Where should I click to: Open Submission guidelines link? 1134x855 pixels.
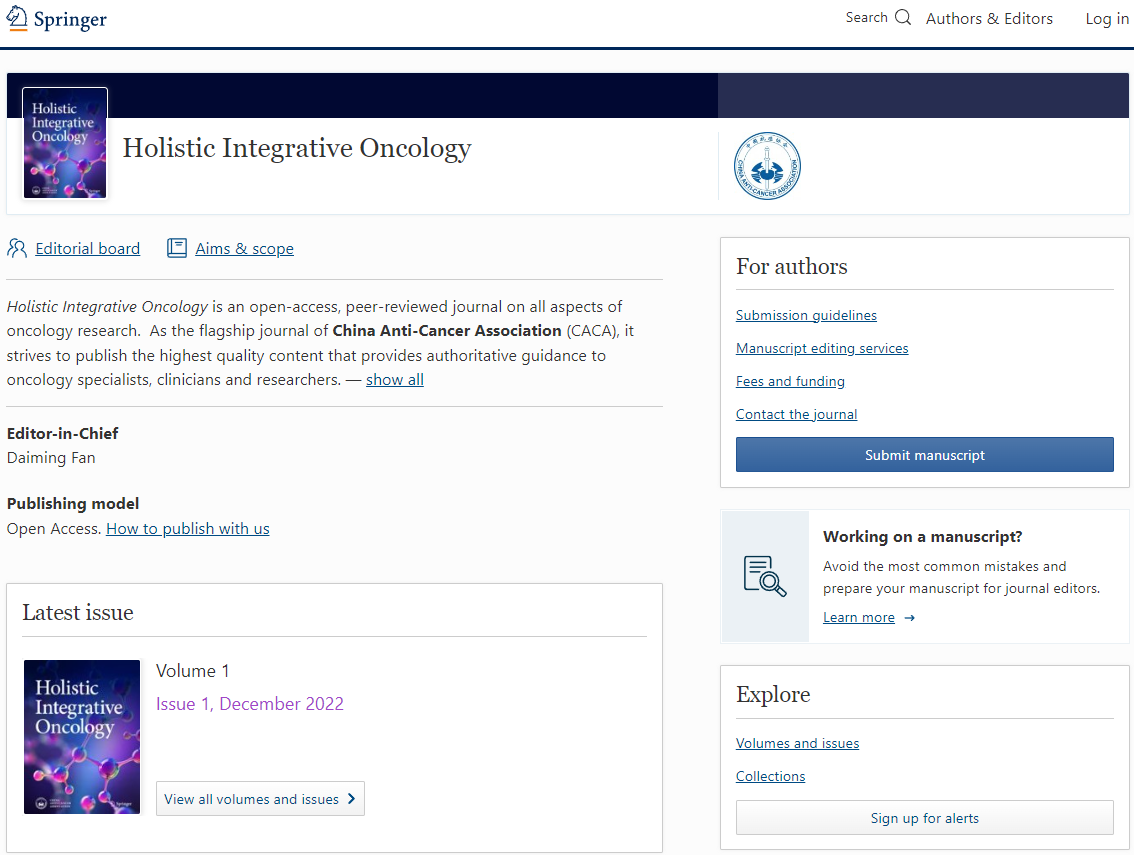806,315
